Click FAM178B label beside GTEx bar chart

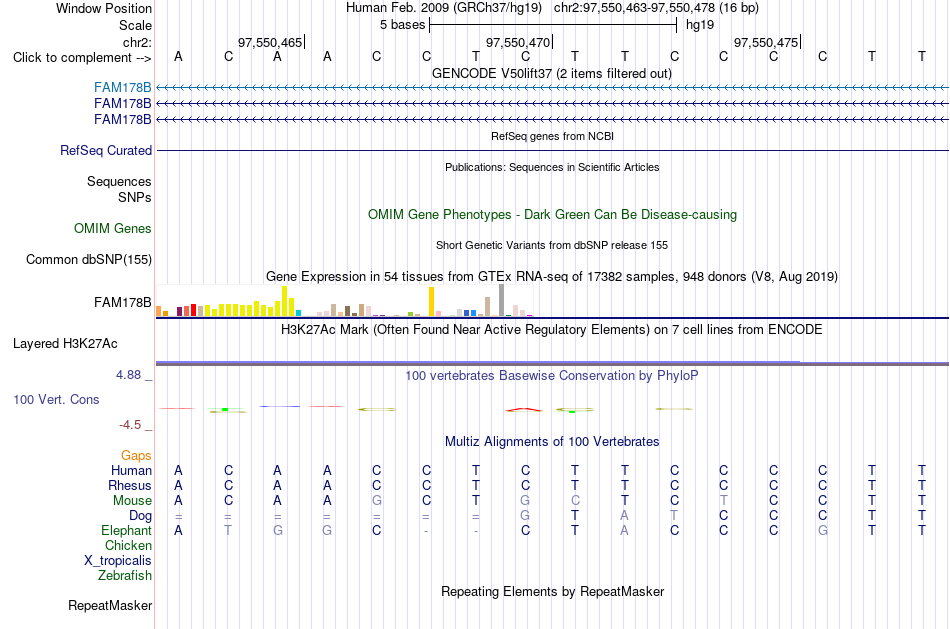coord(122,302)
